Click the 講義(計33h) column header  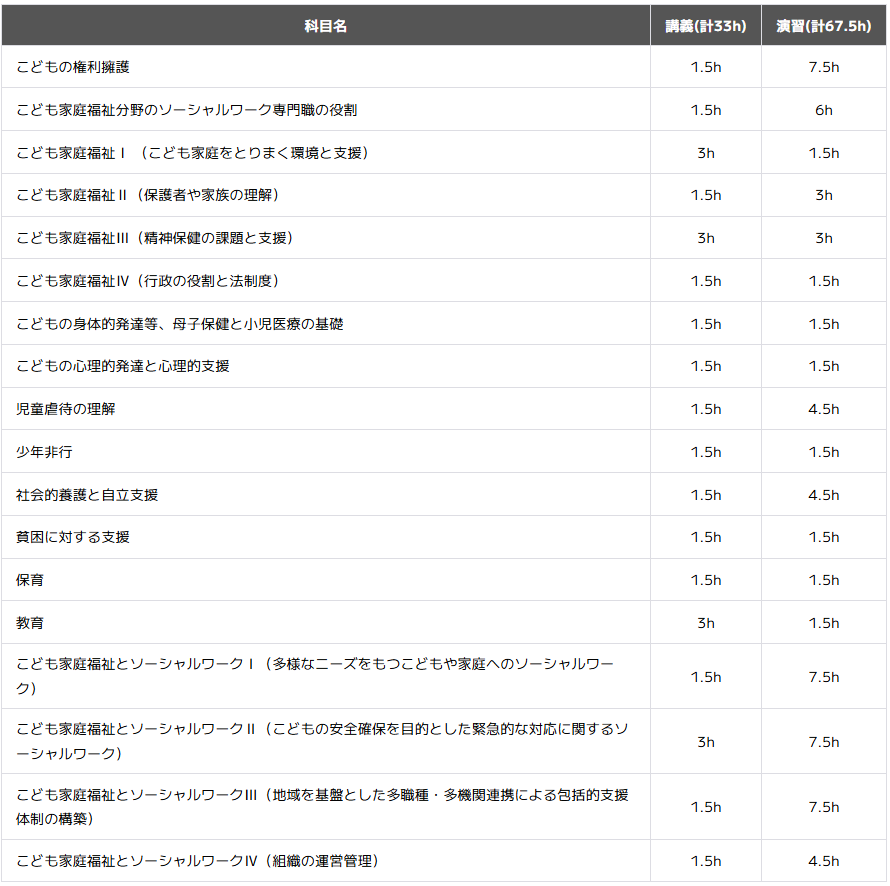pos(707,22)
